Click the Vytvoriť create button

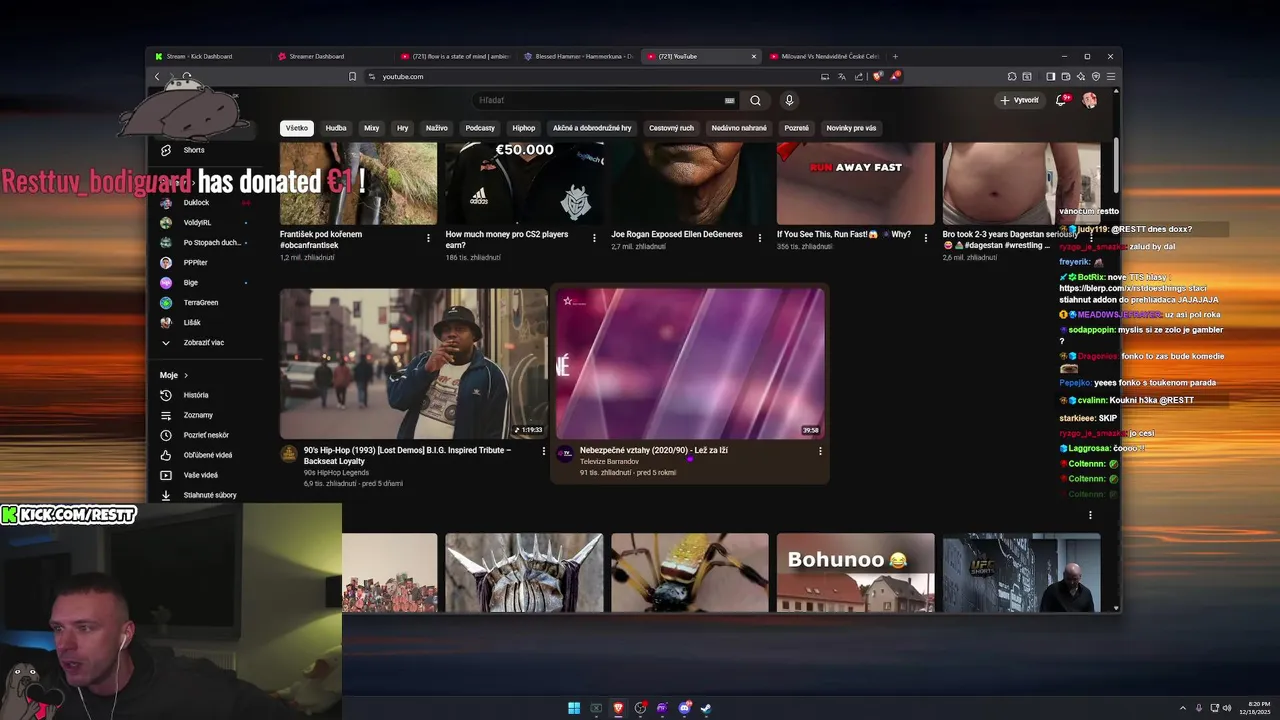[x=1019, y=100]
